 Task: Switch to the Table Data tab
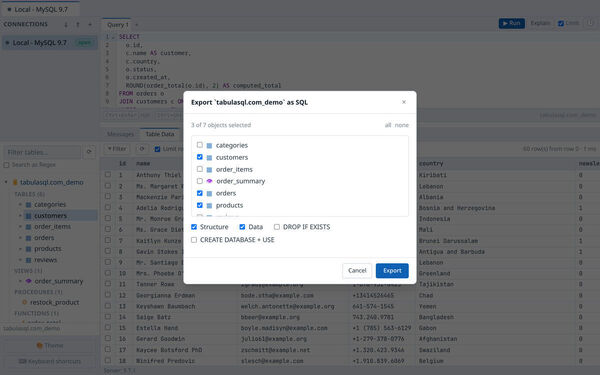point(160,134)
